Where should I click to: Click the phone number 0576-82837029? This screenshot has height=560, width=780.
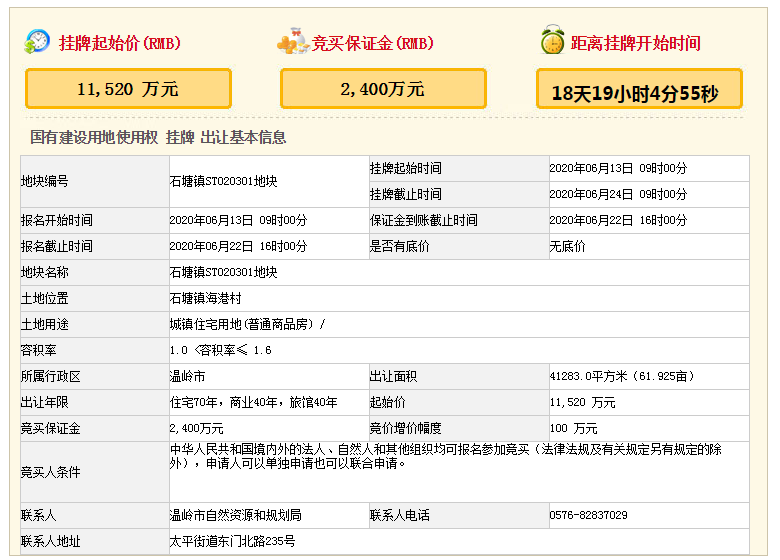588,515
